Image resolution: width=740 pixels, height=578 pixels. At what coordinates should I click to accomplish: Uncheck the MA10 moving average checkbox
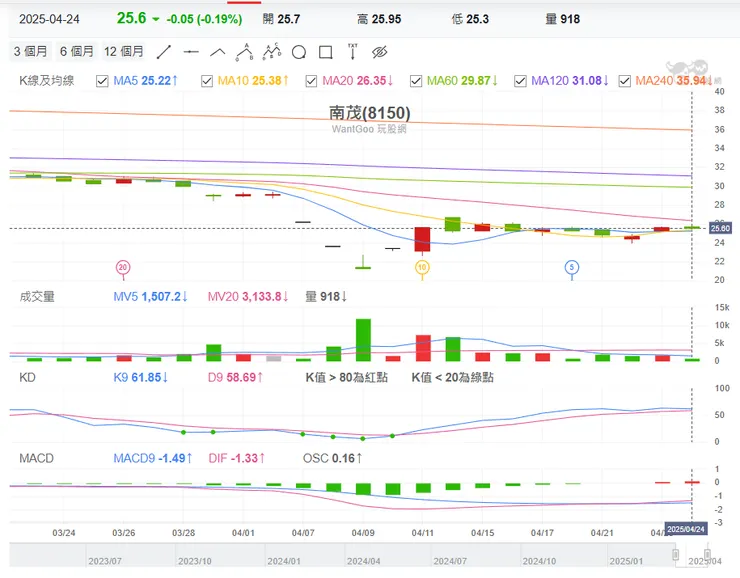[x=207, y=81]
